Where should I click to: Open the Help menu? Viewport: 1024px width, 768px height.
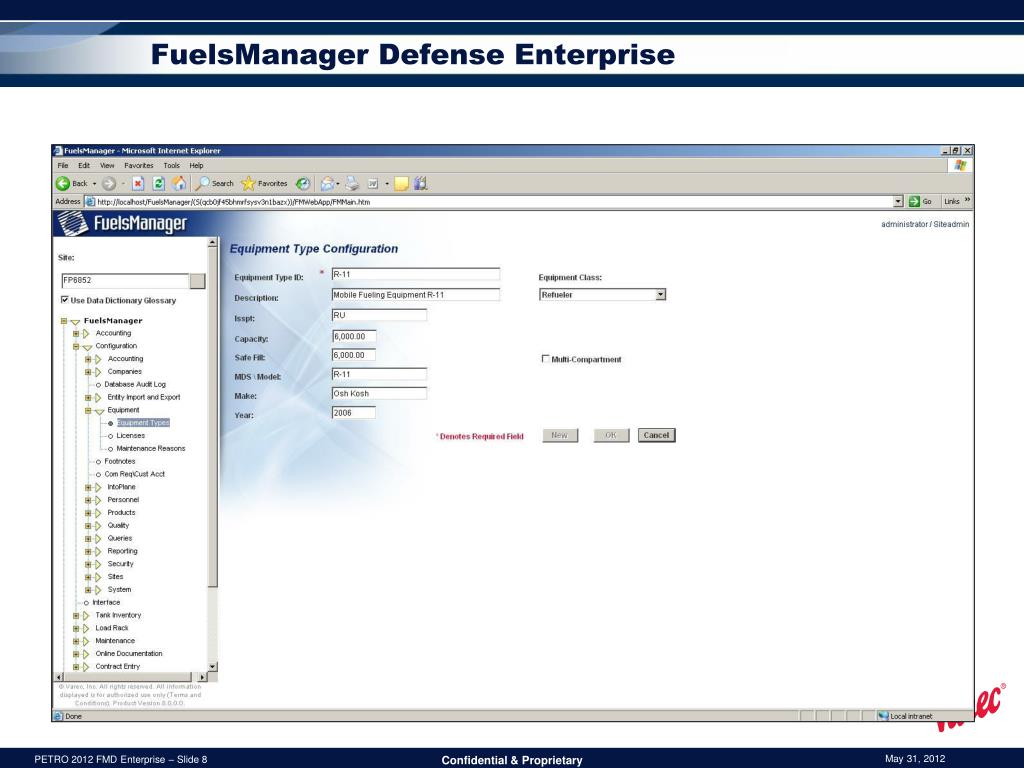pyautogui.click(x=196, y=165)
